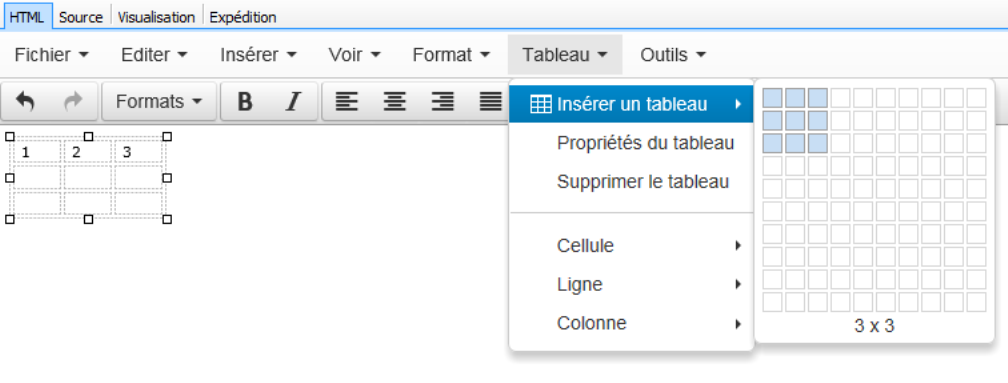Screen dimensions: 1008x383
Task: Switch to the Visualisation tab
Action: (x=156, y=17)
